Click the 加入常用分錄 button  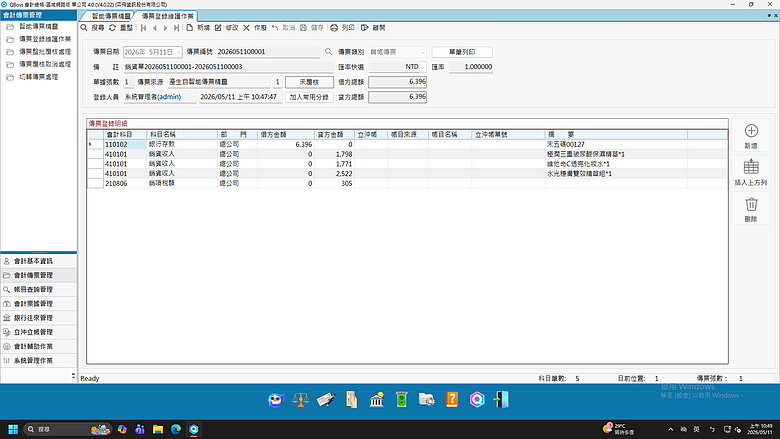click(x=309, y=97)
